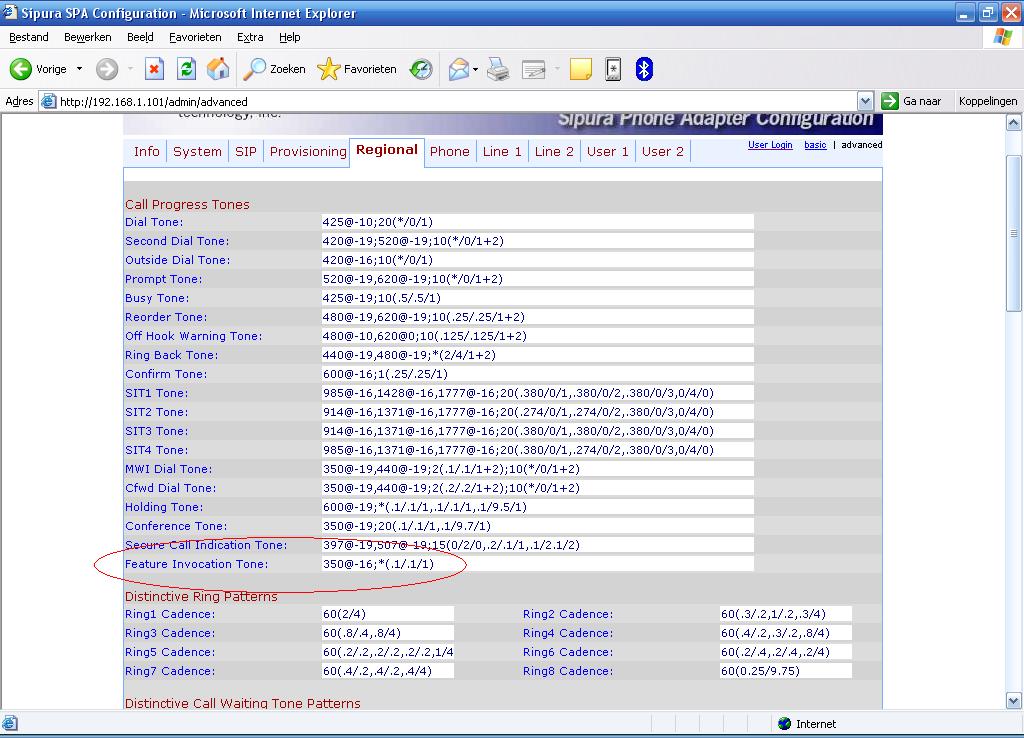Switch to the Phone tab
This screenshot has width=1024, height=738.
449,152
